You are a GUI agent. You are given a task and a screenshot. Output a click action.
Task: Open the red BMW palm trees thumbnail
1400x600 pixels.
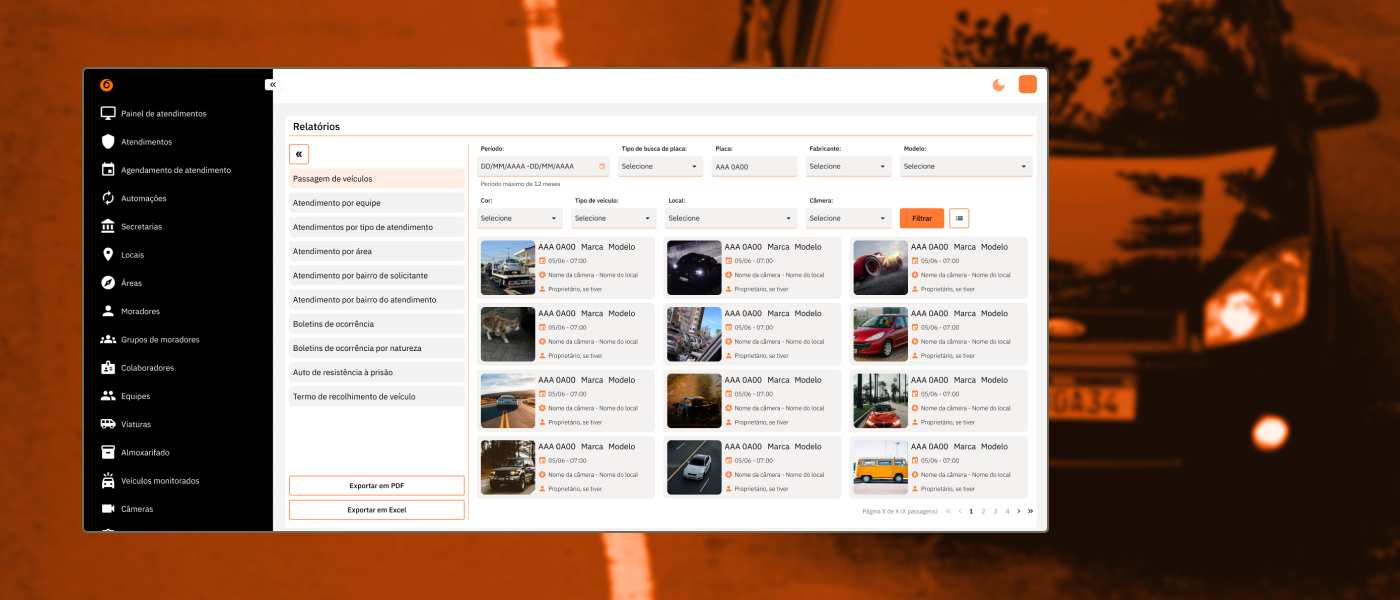point(881,401)
